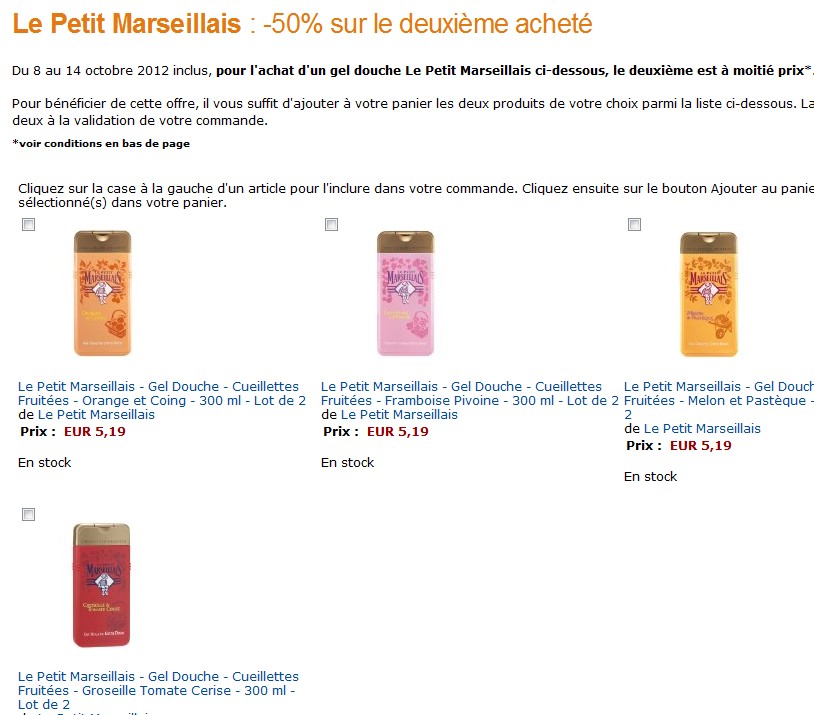Click the Le Petit Marseillais orange page heading
Screen dimensions: 814x715
coord(127,24)
